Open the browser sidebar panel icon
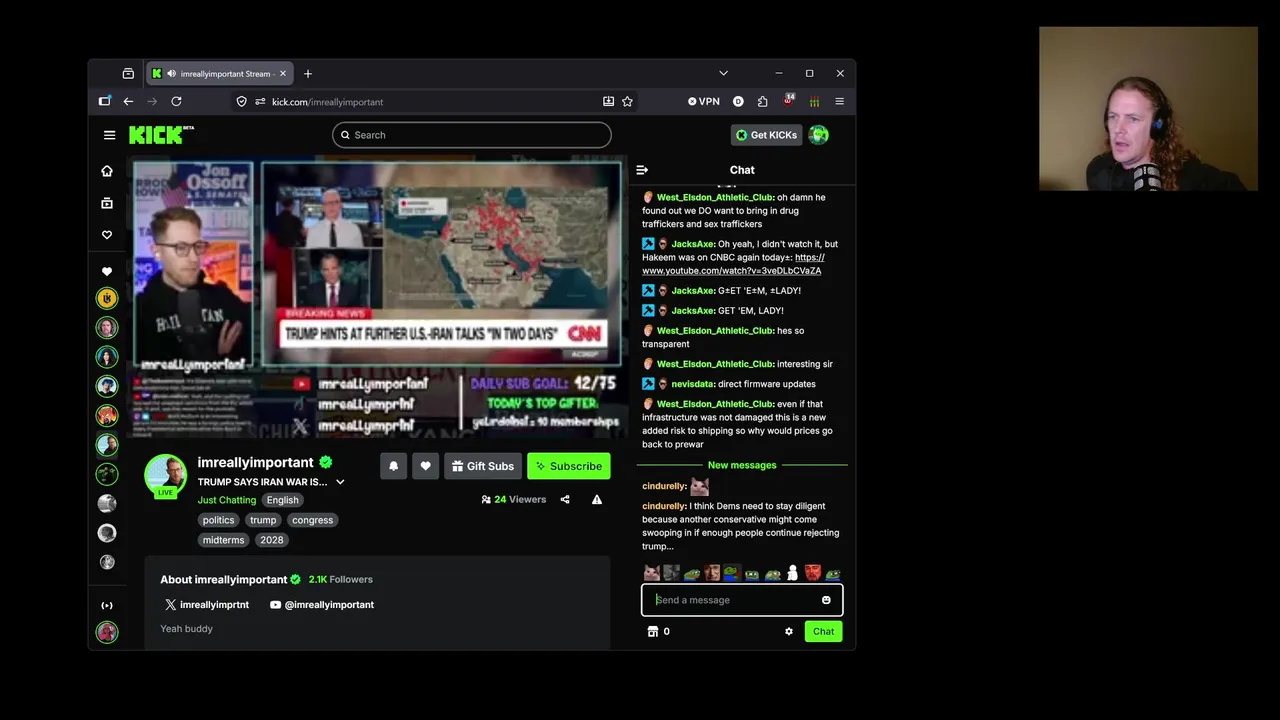Viewport: 1280px width, 720px height. click(x=105, y=101)
